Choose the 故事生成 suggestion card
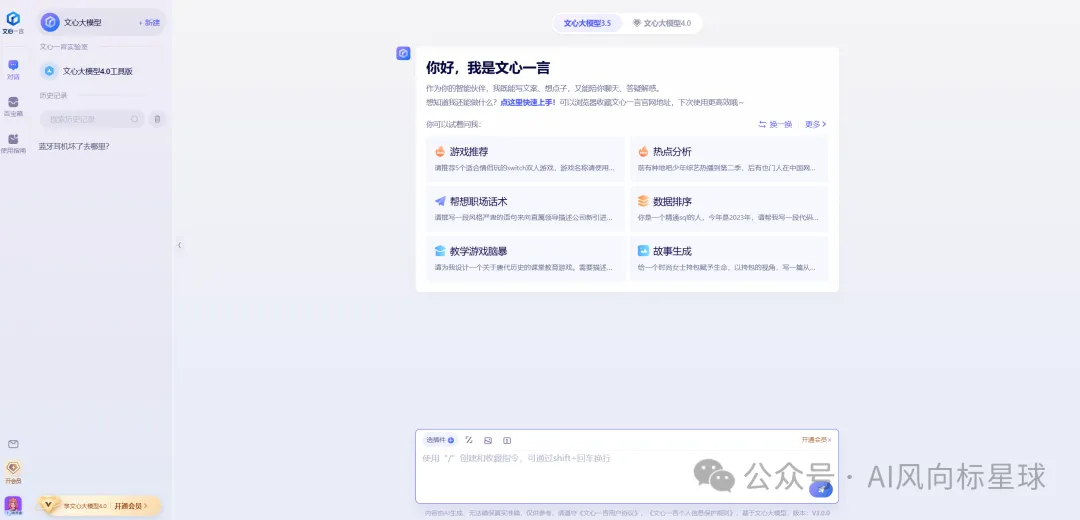Screen dimensions: 1080x520 [x=729, y=258]
